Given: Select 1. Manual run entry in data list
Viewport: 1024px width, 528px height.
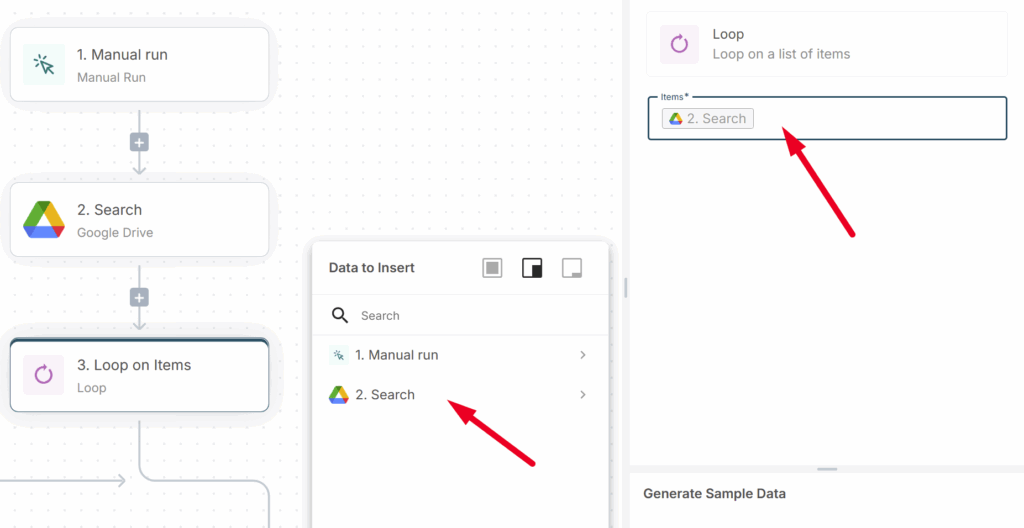Looking at the screenshot, I should pos(396,355).
